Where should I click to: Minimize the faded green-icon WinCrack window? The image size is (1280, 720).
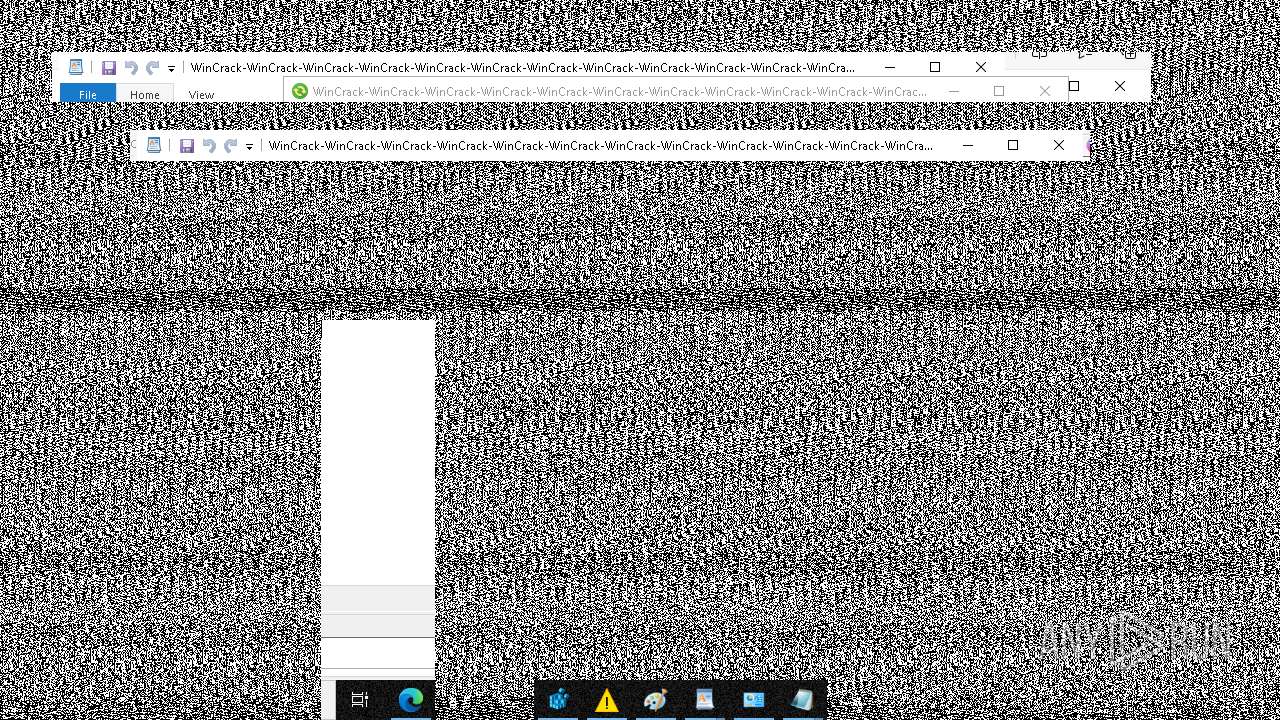[953, 91]
